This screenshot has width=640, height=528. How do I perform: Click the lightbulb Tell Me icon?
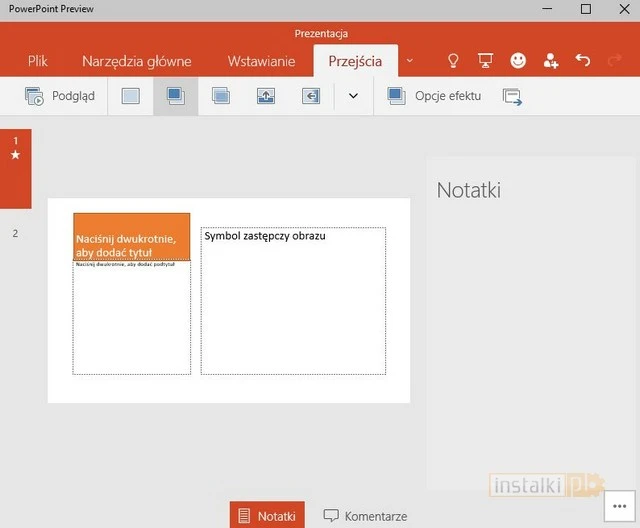(453, 61)
